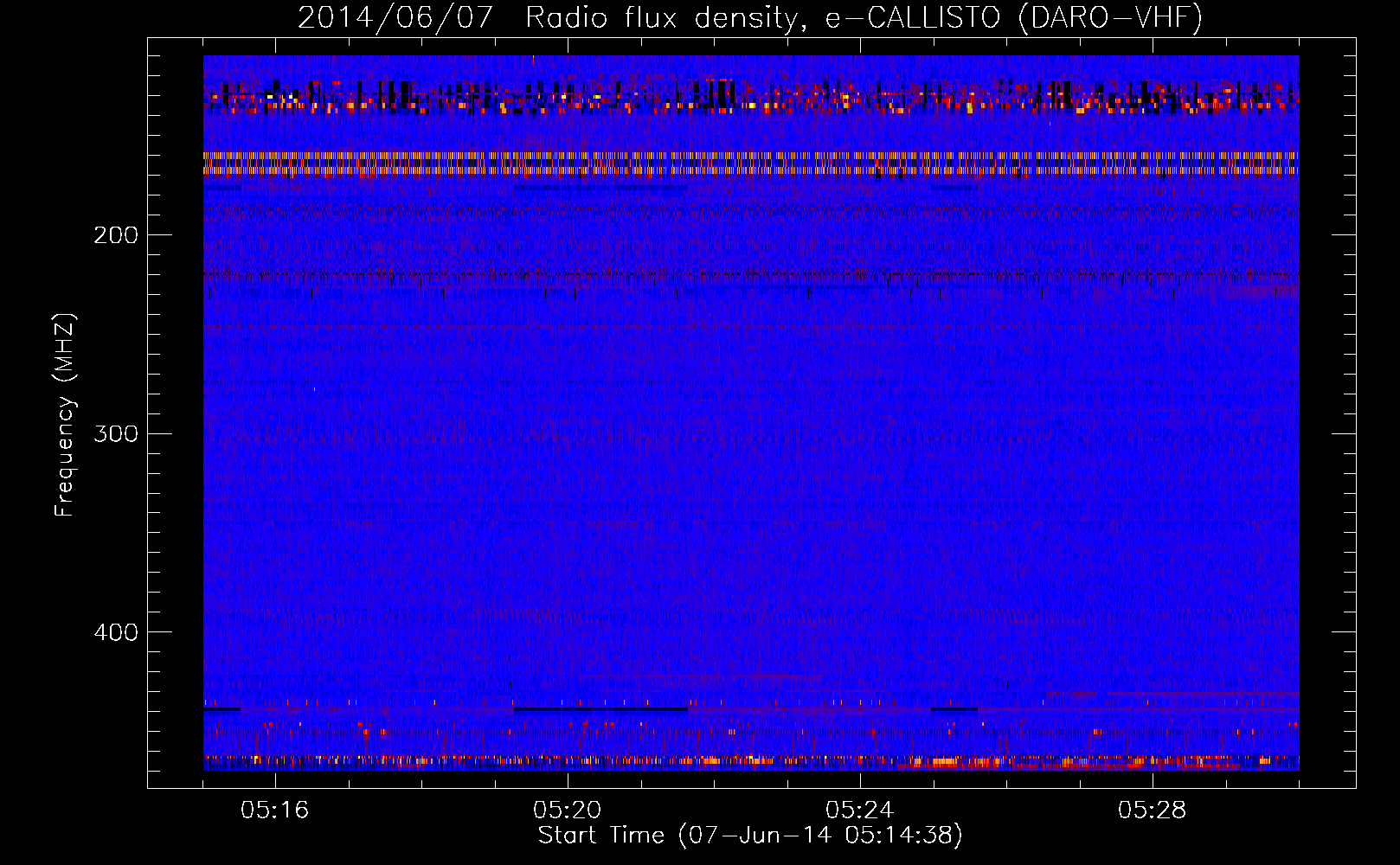Click the "300" frequency tick label
Image resolution: width=1400 pixels, height=865 pixels.
point(116,433)
